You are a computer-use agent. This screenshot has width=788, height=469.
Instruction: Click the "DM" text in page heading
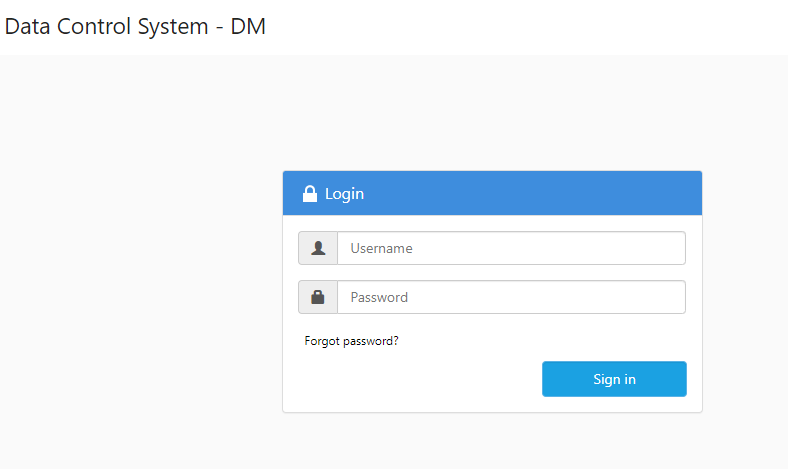pyautogui.click(x=248, y=27)
